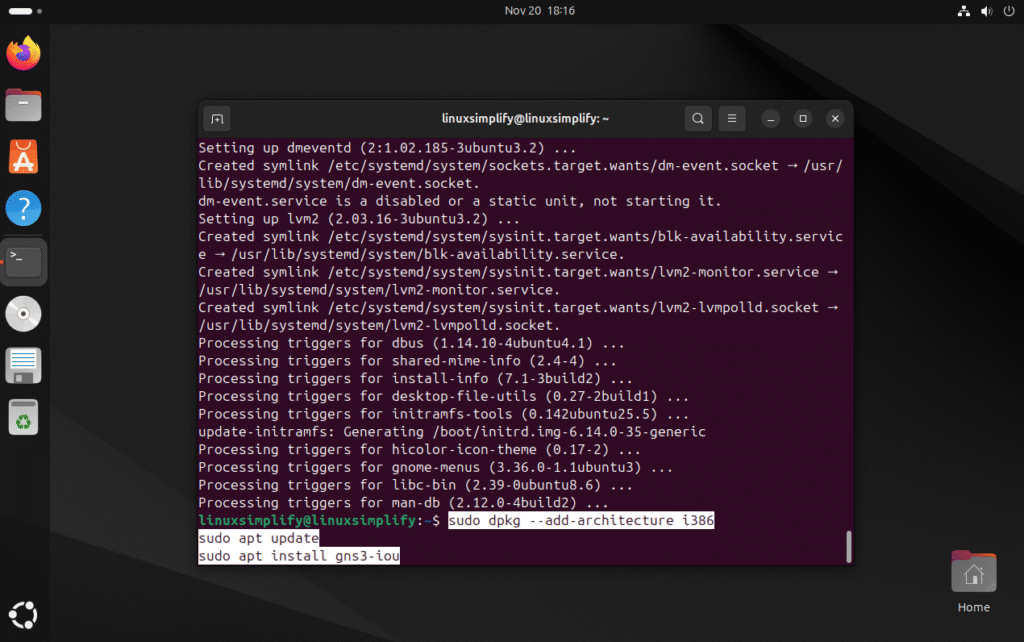
Task: Launch Firefox from the dock
Action: pos(23,52)
